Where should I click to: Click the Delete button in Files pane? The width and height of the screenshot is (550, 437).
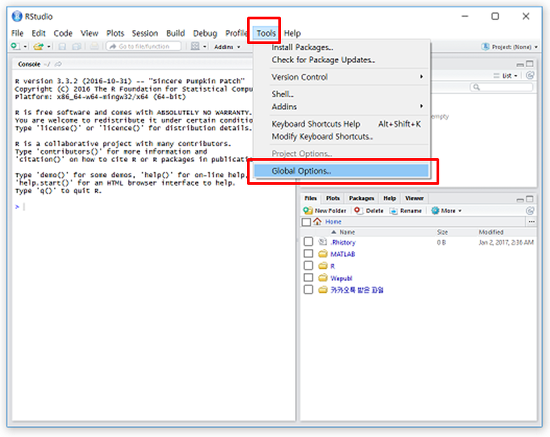369,210
